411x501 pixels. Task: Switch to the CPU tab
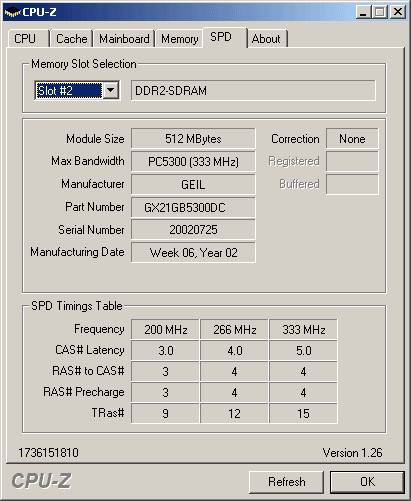click(x=29, y=39)
